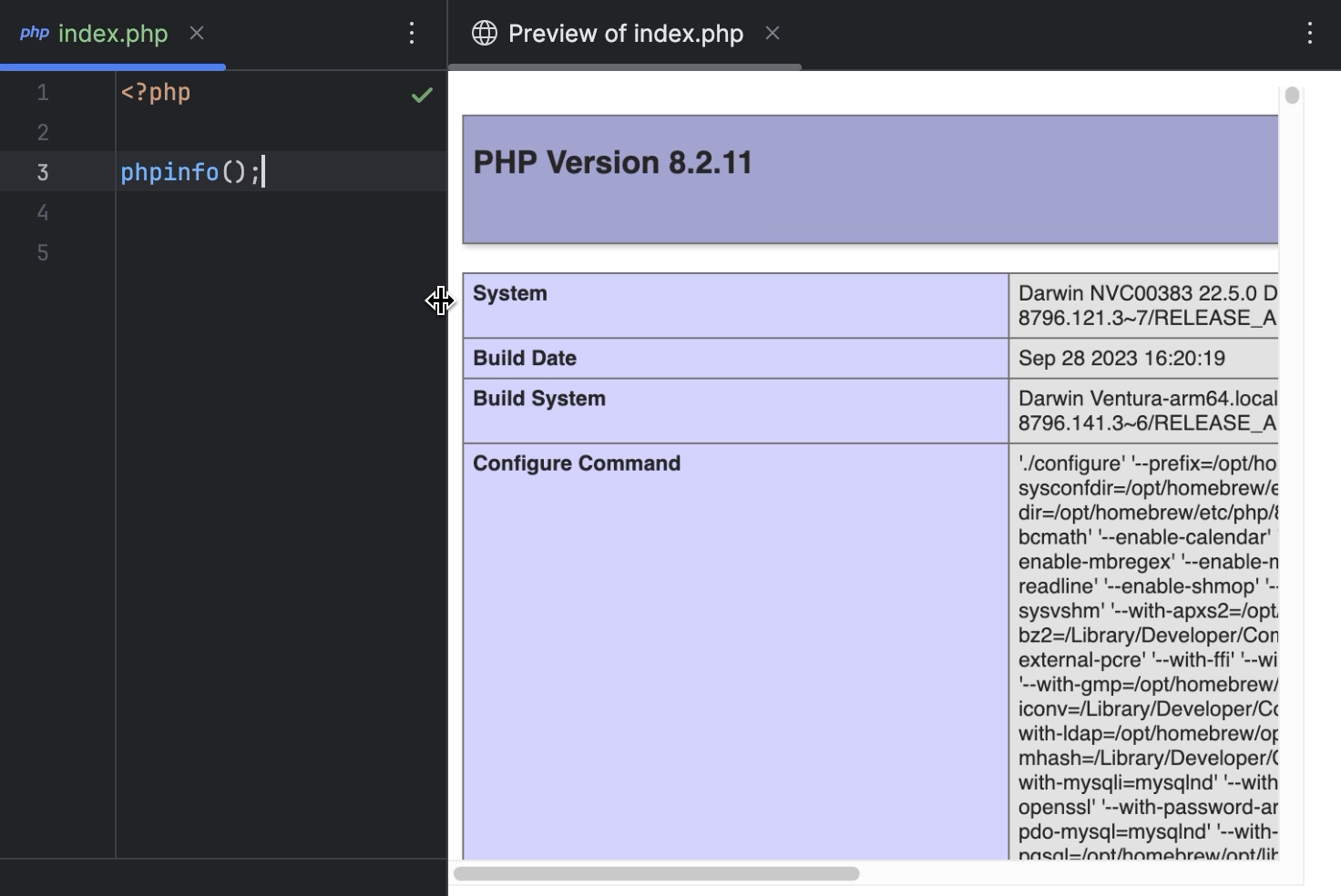Click the php file type icon on the editor tab
This screenshot has width=1341, height=896.
pos(35,33)
